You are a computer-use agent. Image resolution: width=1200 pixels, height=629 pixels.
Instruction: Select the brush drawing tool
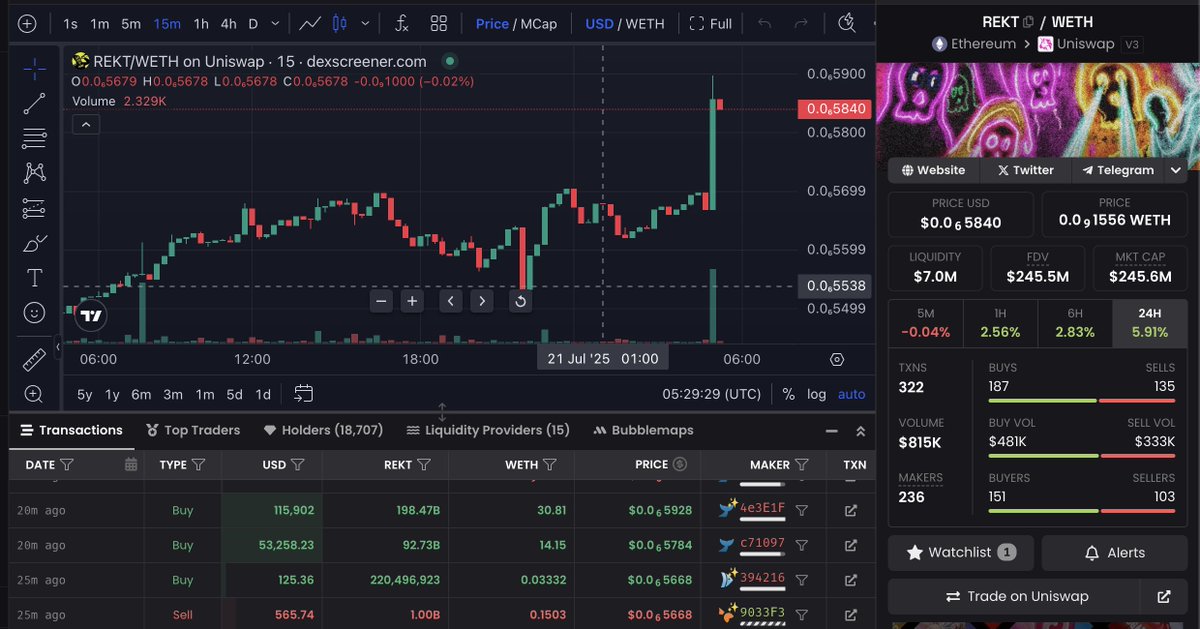[34, 243]
